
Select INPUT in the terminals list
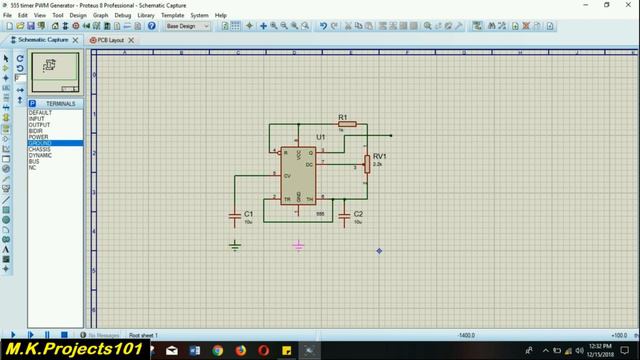click(x=56, y=119)
